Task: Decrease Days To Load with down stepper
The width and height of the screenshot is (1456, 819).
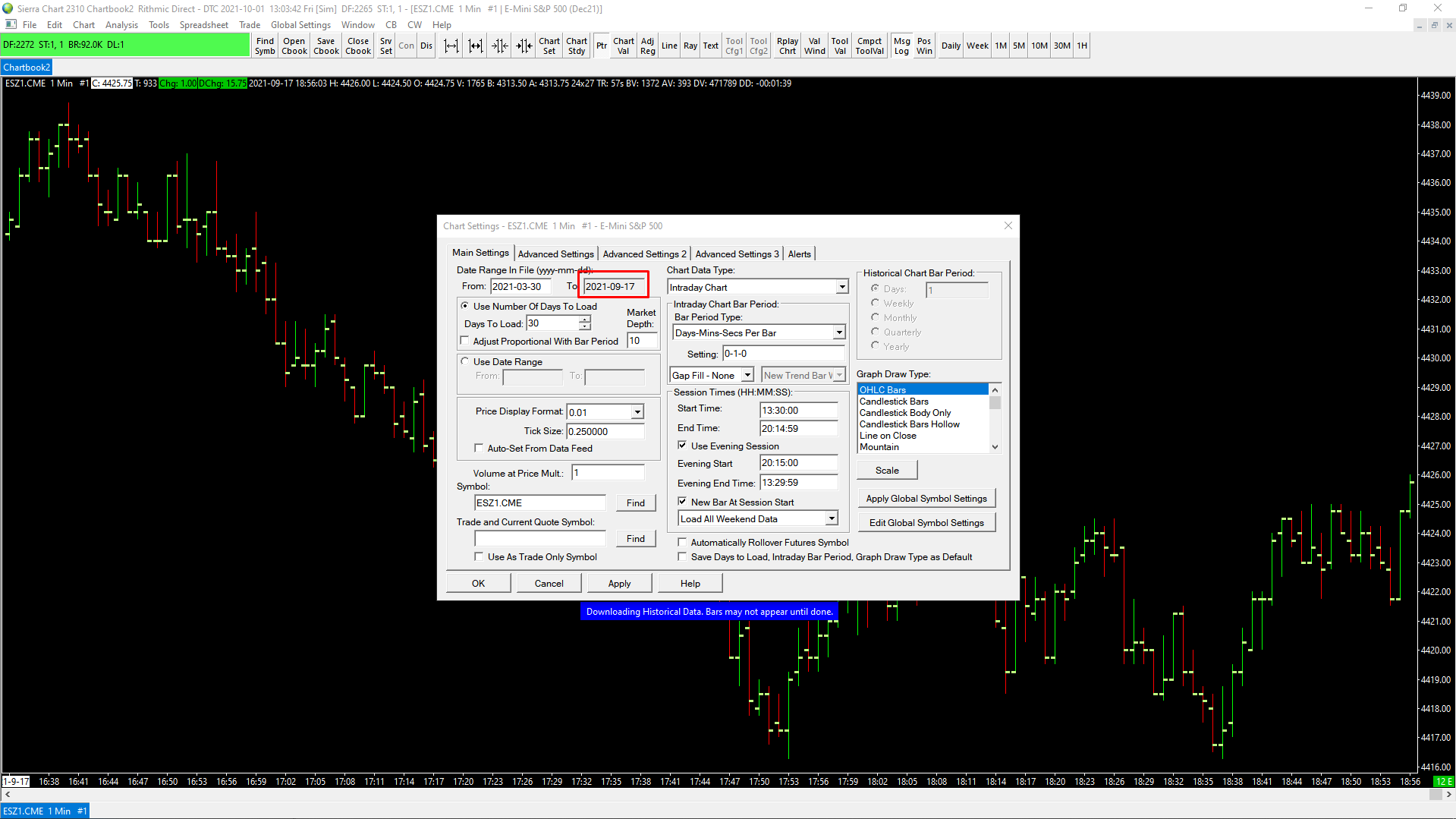Action: [584, 327]
